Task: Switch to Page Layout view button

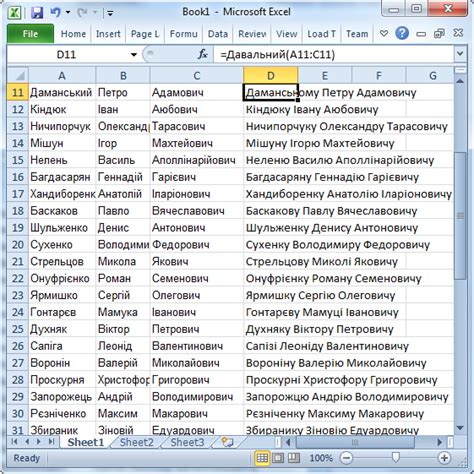Action: click(x=278, y=458)
